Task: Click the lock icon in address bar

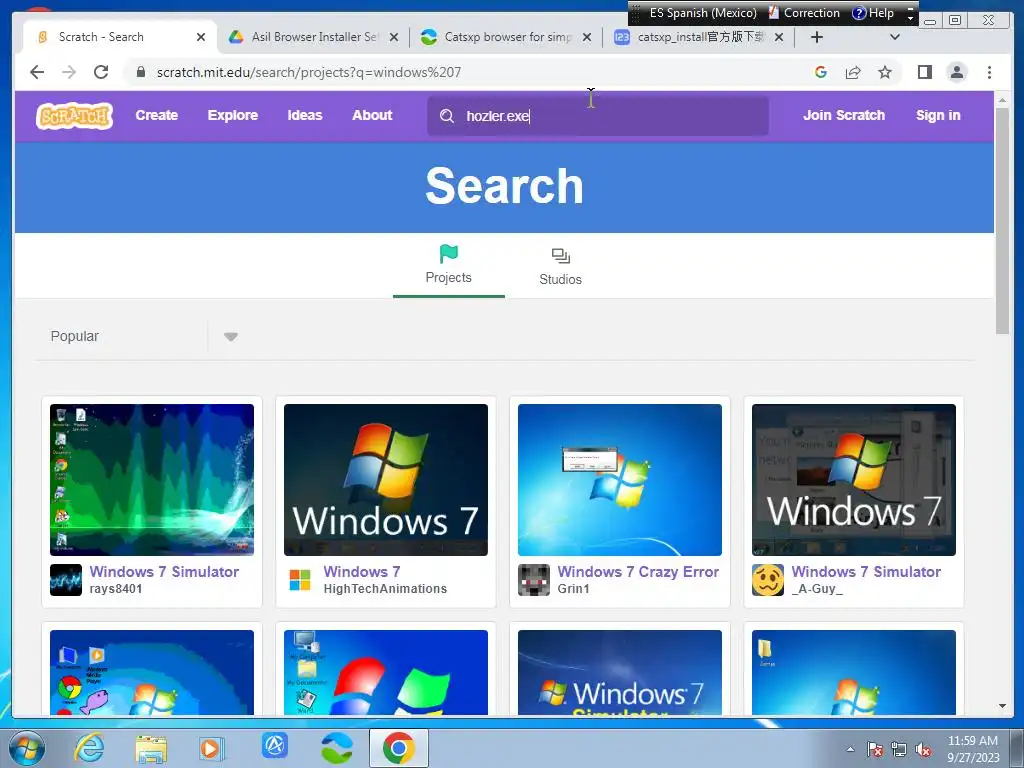Action: click(x=140, y=72)
